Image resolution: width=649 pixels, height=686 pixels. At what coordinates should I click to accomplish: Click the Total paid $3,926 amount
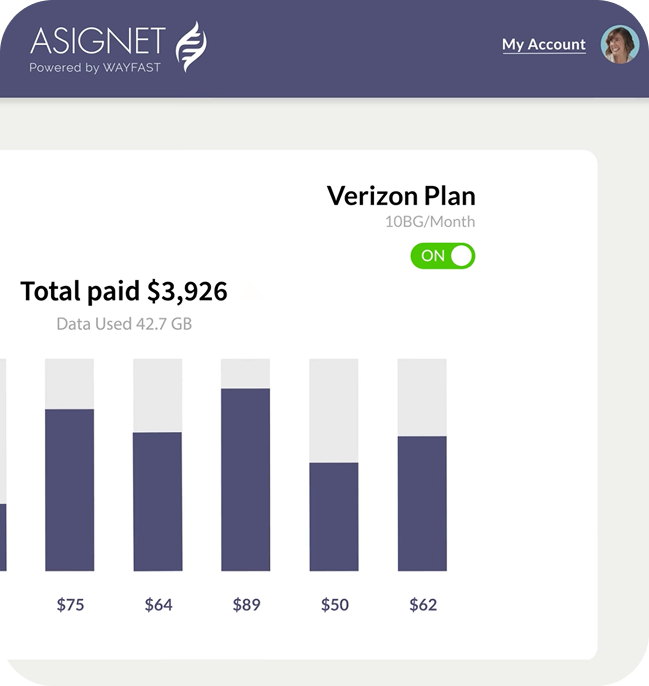(124, 291)
